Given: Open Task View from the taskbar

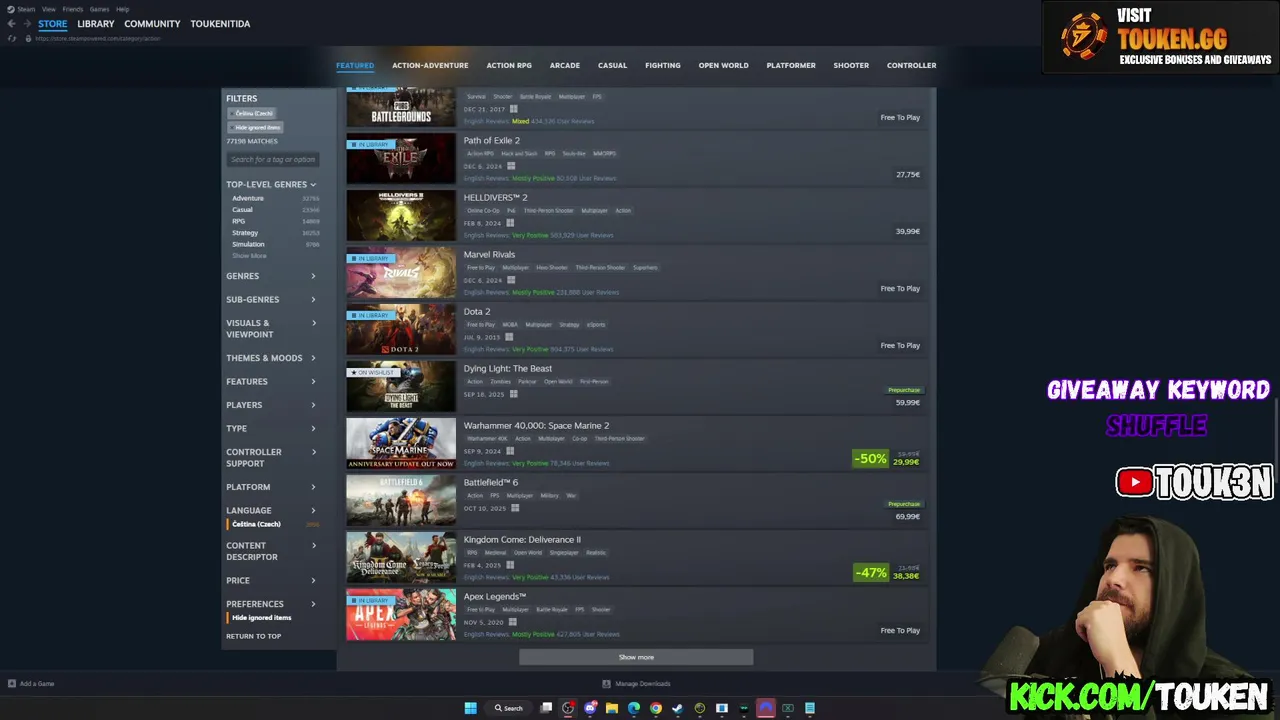Looking at the screenshot, I should [x=546, y=708].
